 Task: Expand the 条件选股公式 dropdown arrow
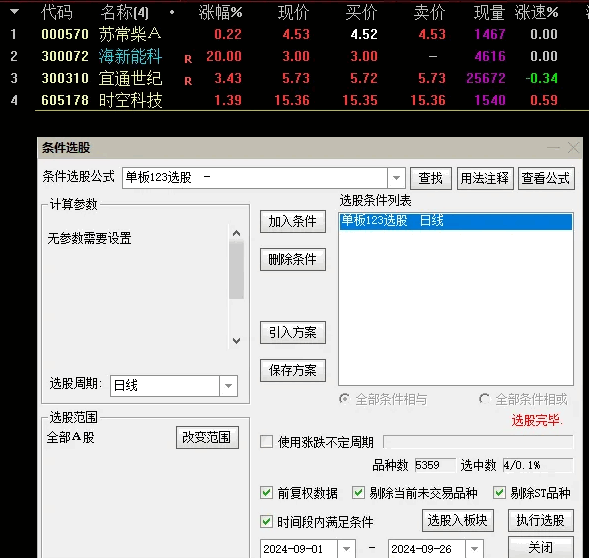coord(396,178)
